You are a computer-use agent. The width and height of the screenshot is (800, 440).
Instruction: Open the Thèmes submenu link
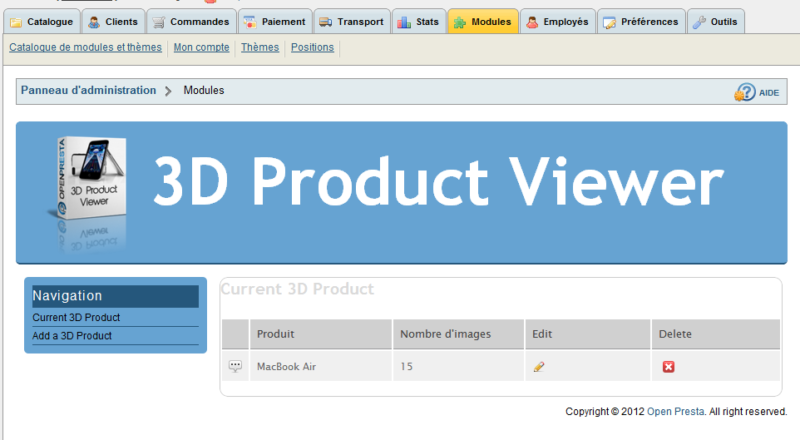260,47
